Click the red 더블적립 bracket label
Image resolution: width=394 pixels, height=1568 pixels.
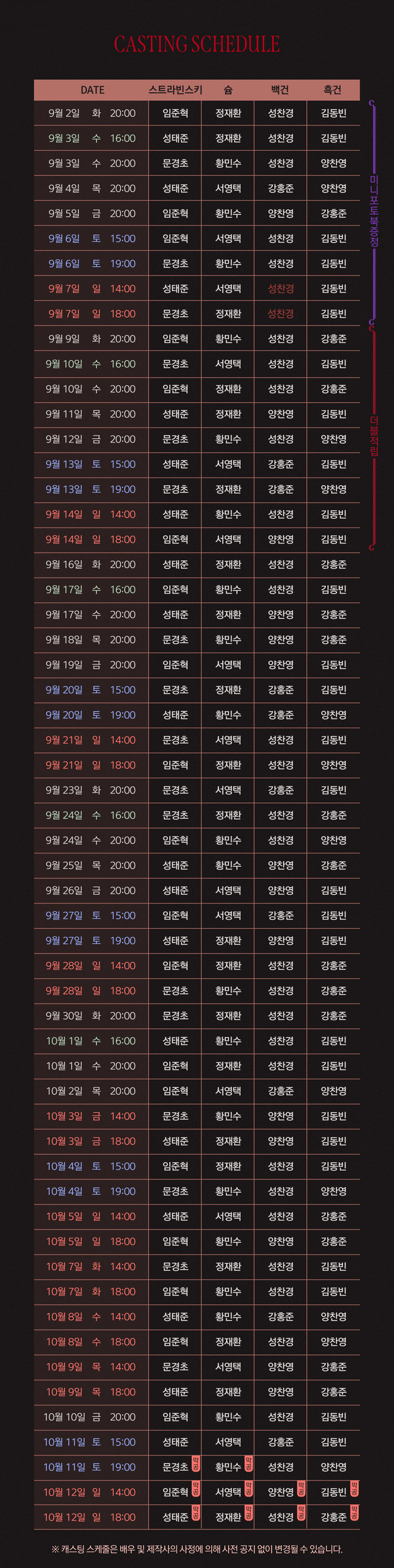(x=374, y=436)
